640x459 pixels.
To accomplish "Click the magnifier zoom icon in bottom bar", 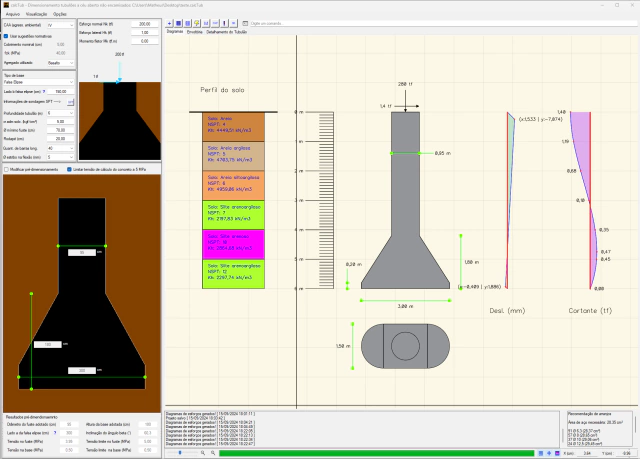I will click(202, 453).
